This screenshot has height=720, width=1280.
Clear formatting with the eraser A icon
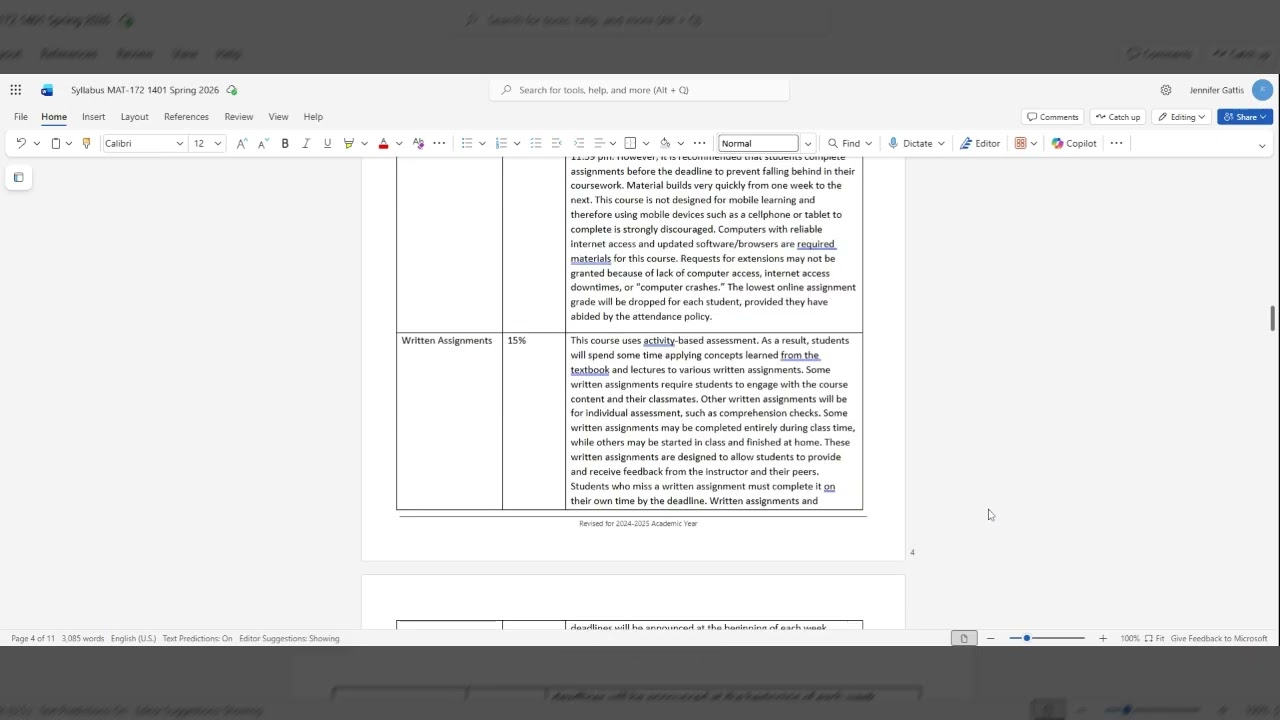pos(418,143)
